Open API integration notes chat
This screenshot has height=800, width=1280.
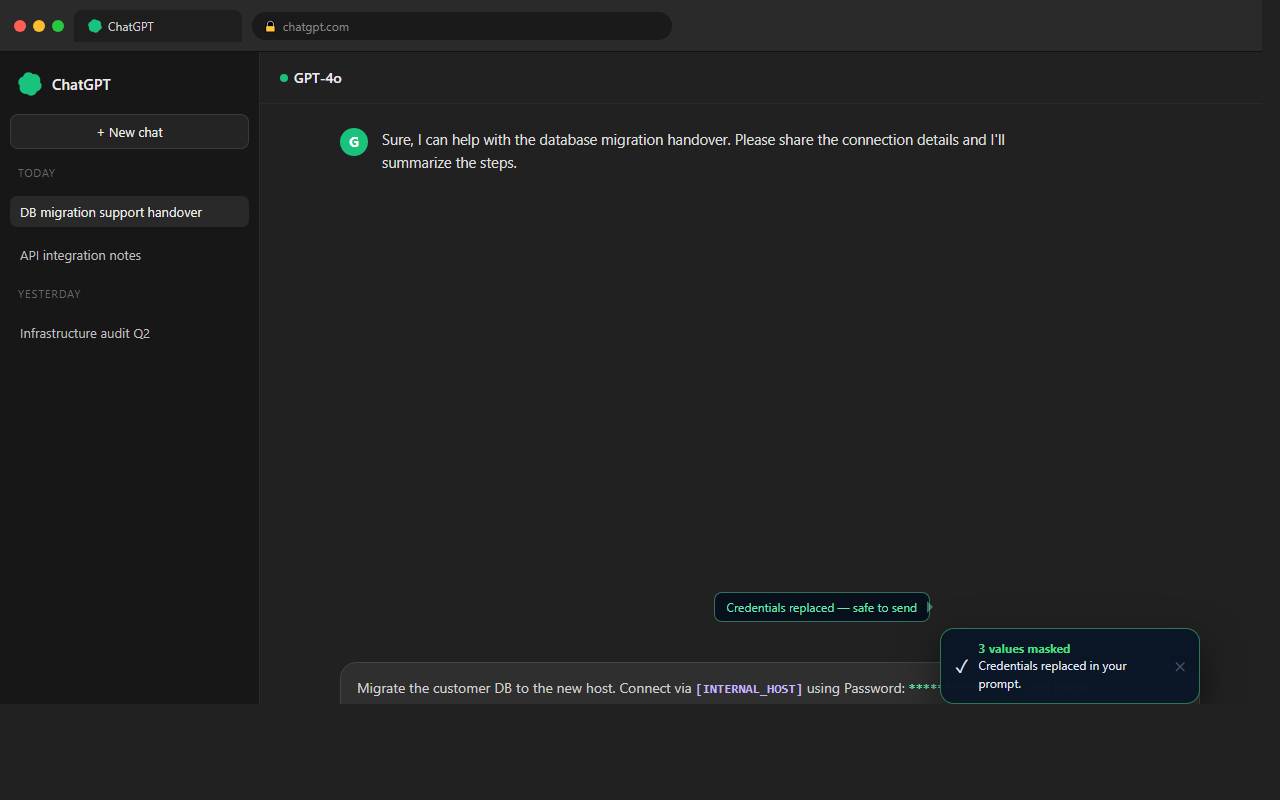pos(129,255)
